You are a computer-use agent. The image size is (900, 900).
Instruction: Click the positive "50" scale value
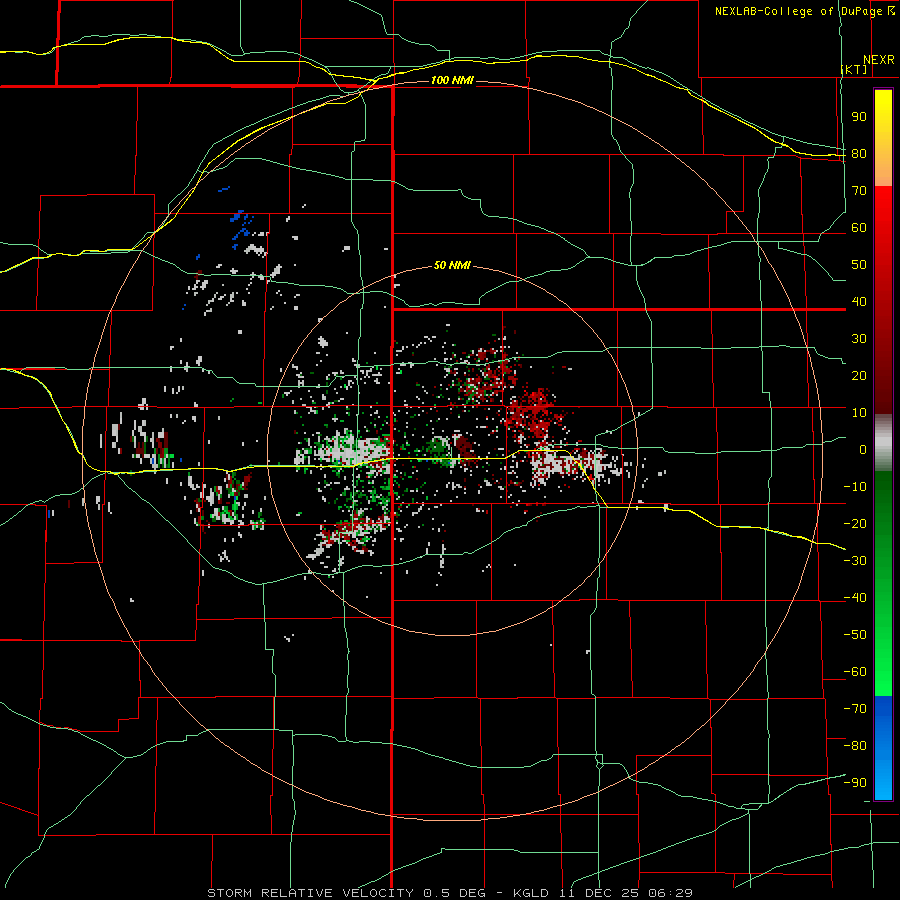point(859,265)
